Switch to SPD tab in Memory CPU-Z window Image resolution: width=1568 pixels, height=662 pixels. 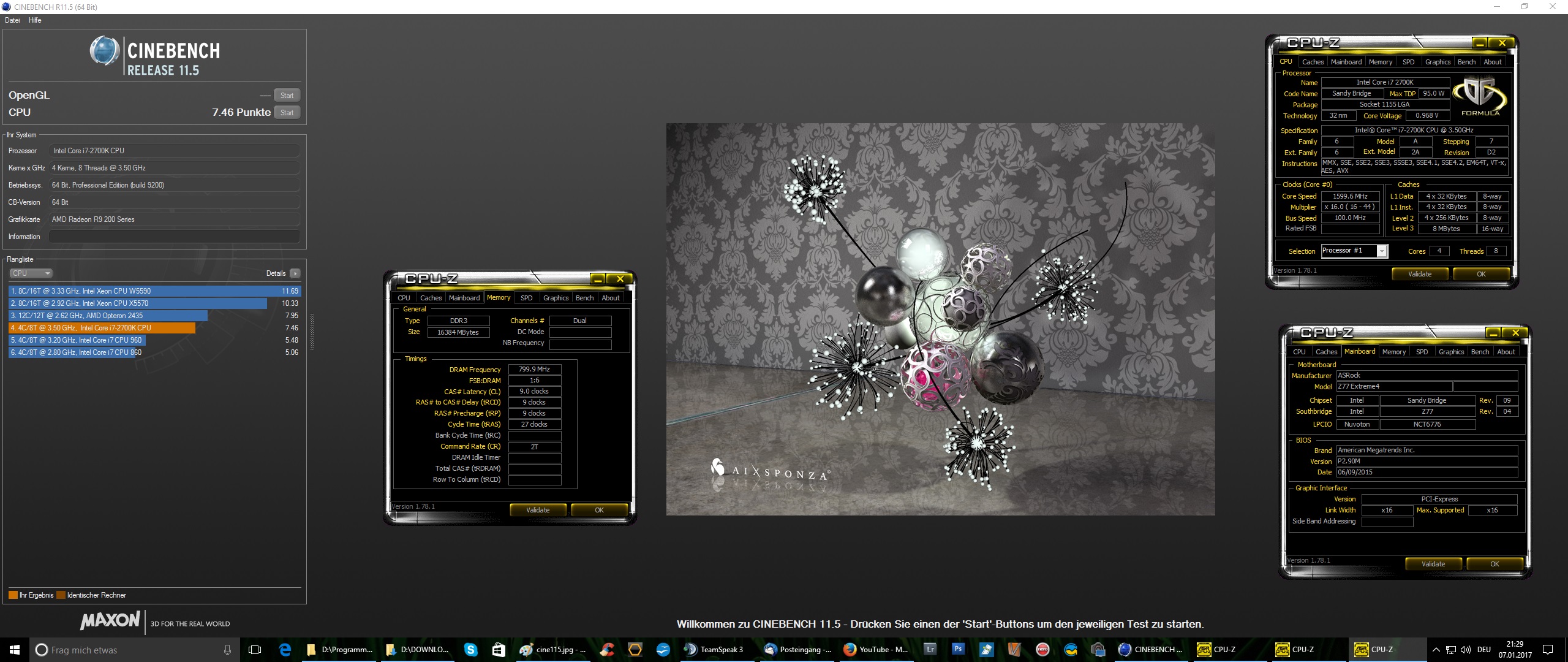click(527, 298)
